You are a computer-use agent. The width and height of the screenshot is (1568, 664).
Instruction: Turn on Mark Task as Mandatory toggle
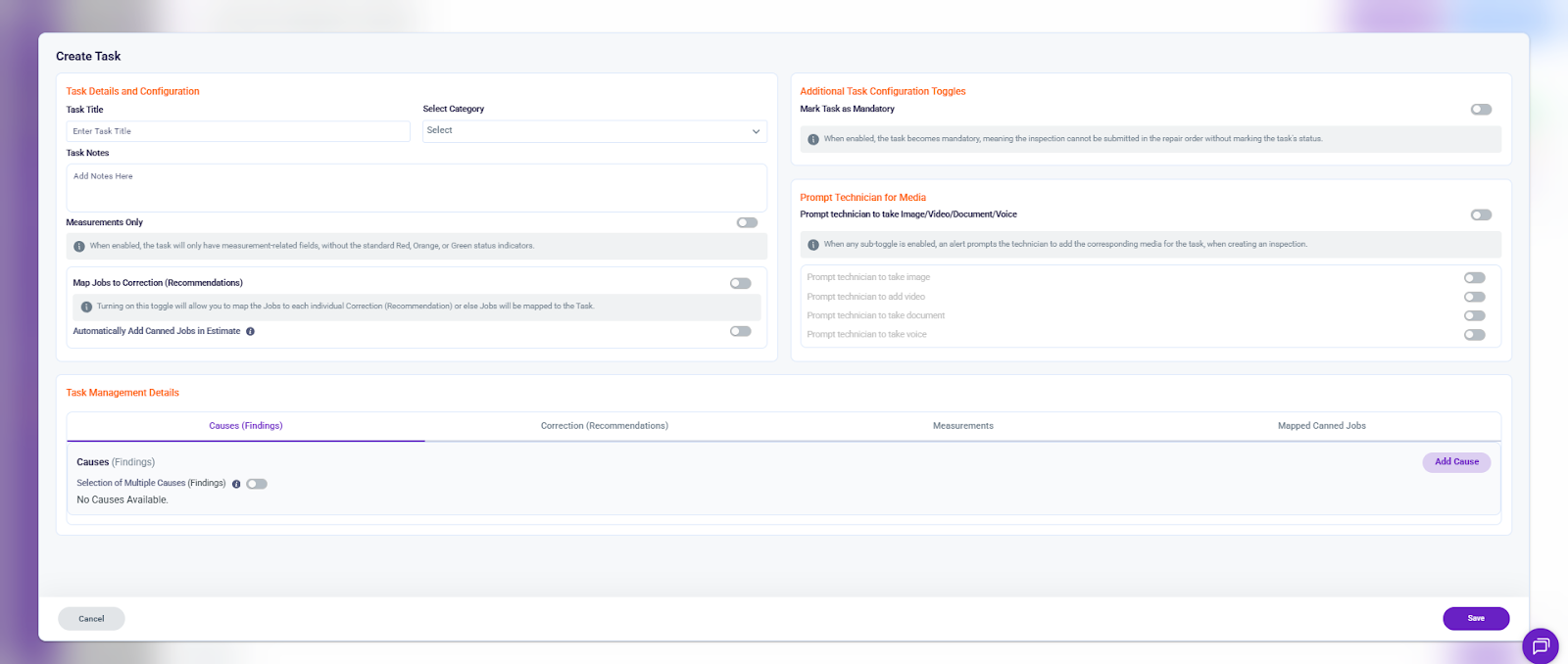(1481, 110)
